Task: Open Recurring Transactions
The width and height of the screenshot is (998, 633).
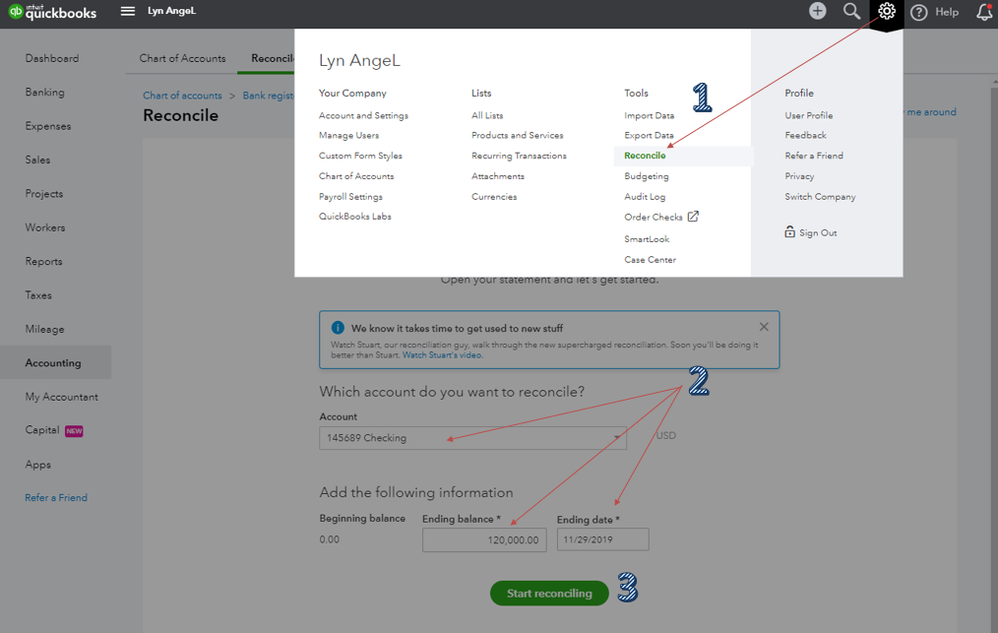Action: click(519, 155)
